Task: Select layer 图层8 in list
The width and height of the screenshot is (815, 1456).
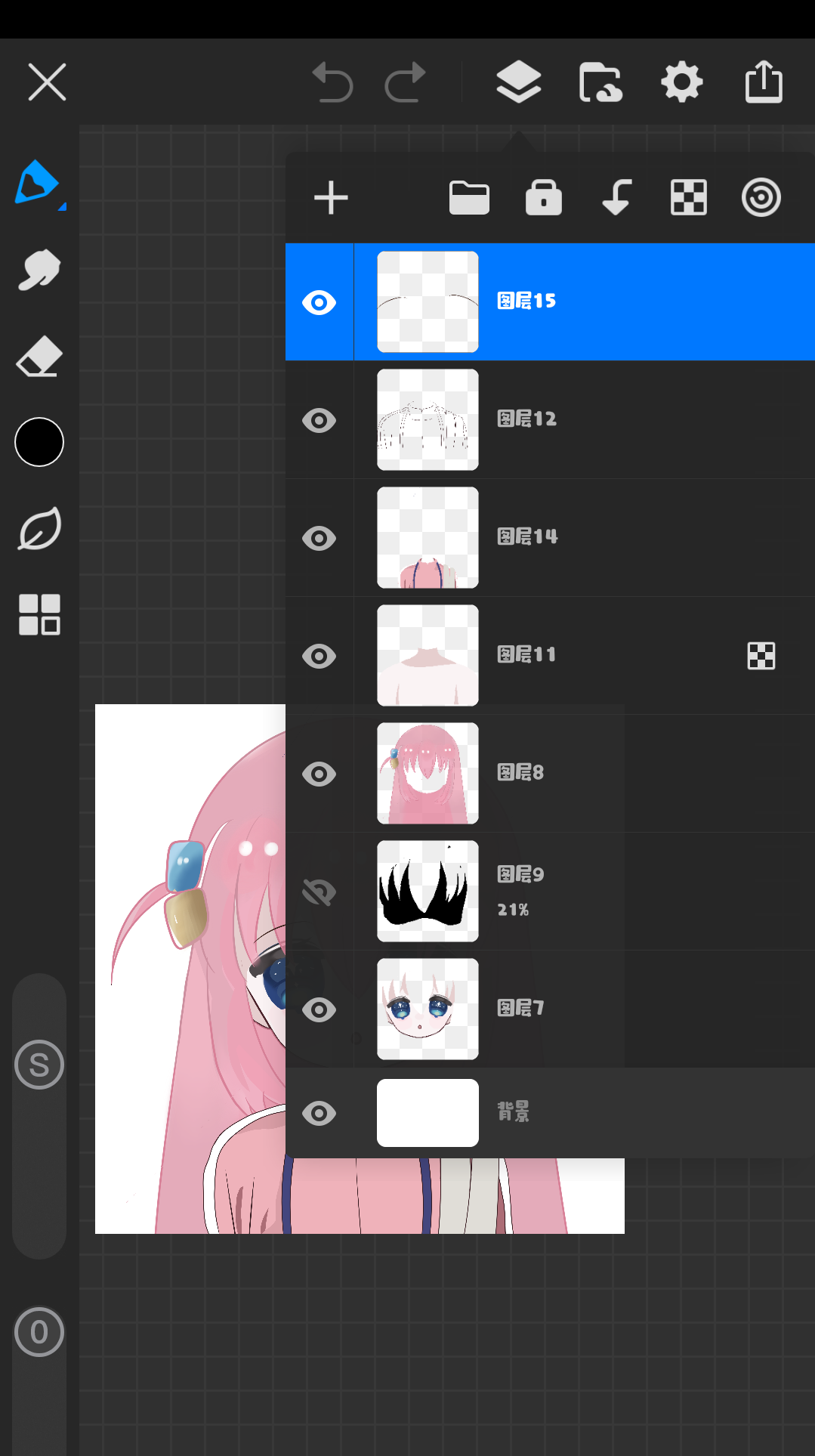Action: click(x=604, y=773)
